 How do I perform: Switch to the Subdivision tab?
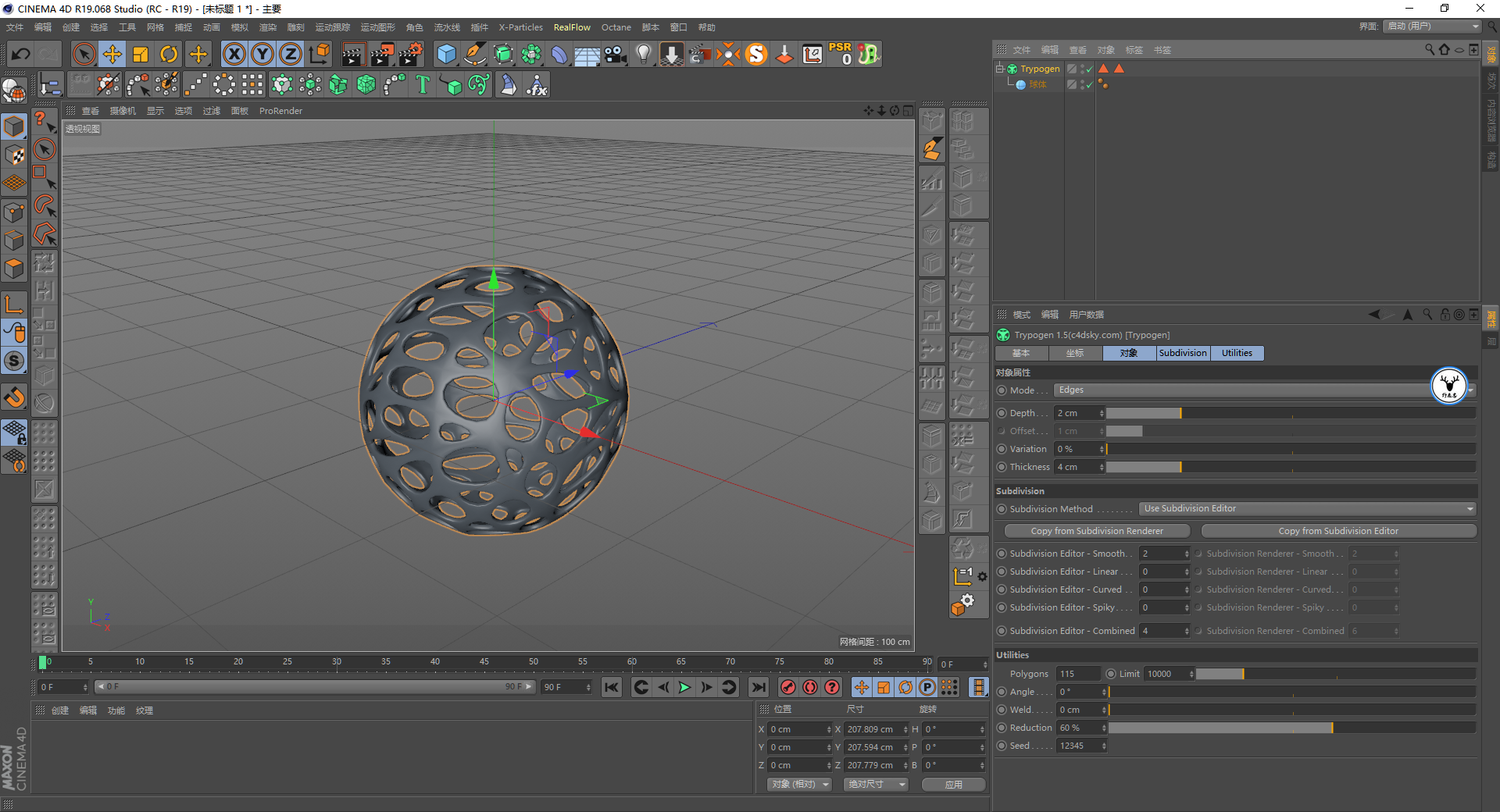[x=1183, y=353]
